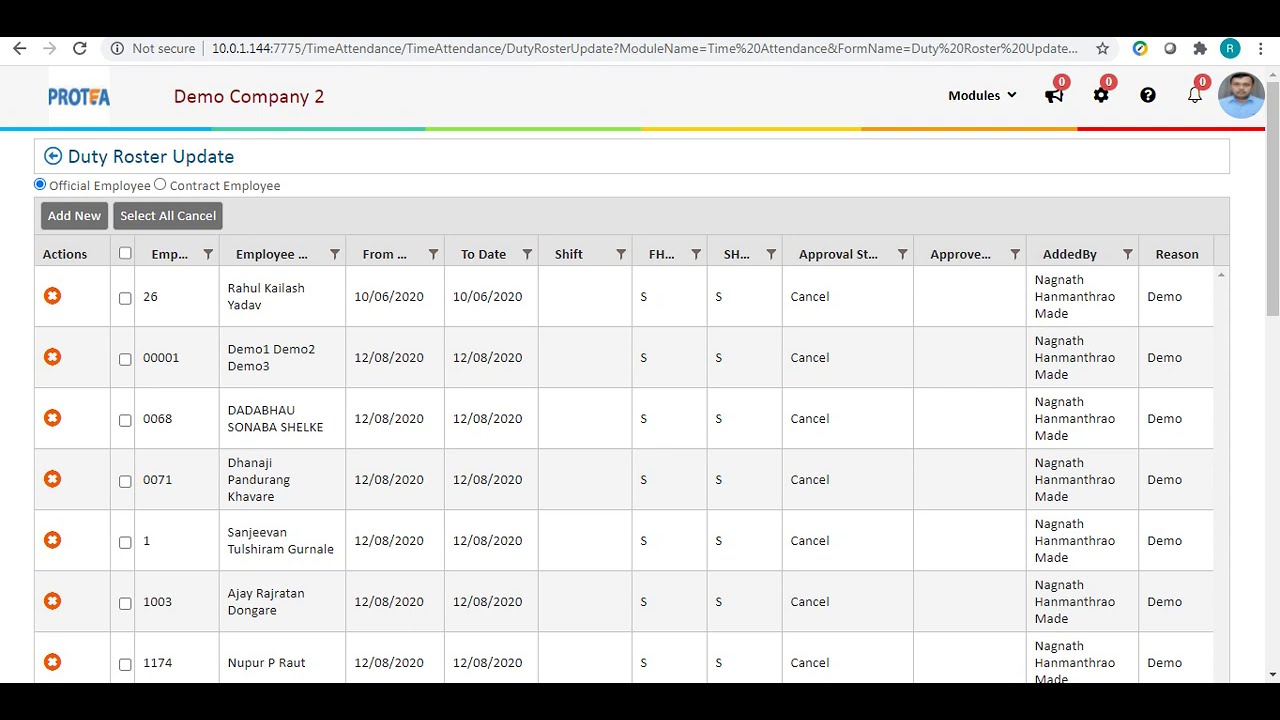Go back with the browser back arrow
This screenshot has width=1280, height=720.
pos(20,48)
